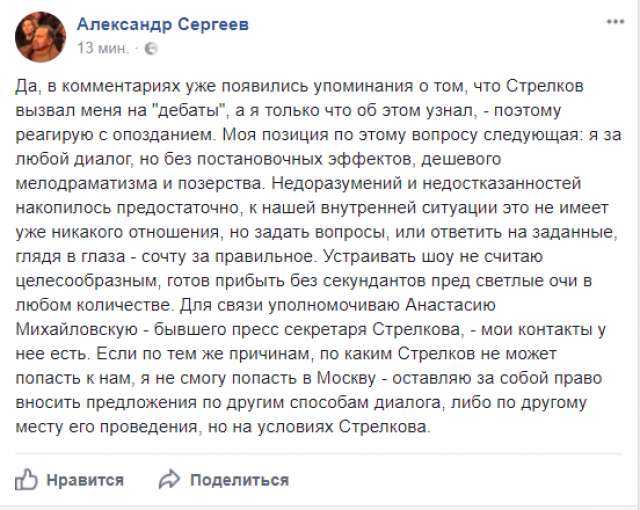Click the share arrow icon
Image resolution: width=640 pixels, height=510 pixels.
click(170, 478)
